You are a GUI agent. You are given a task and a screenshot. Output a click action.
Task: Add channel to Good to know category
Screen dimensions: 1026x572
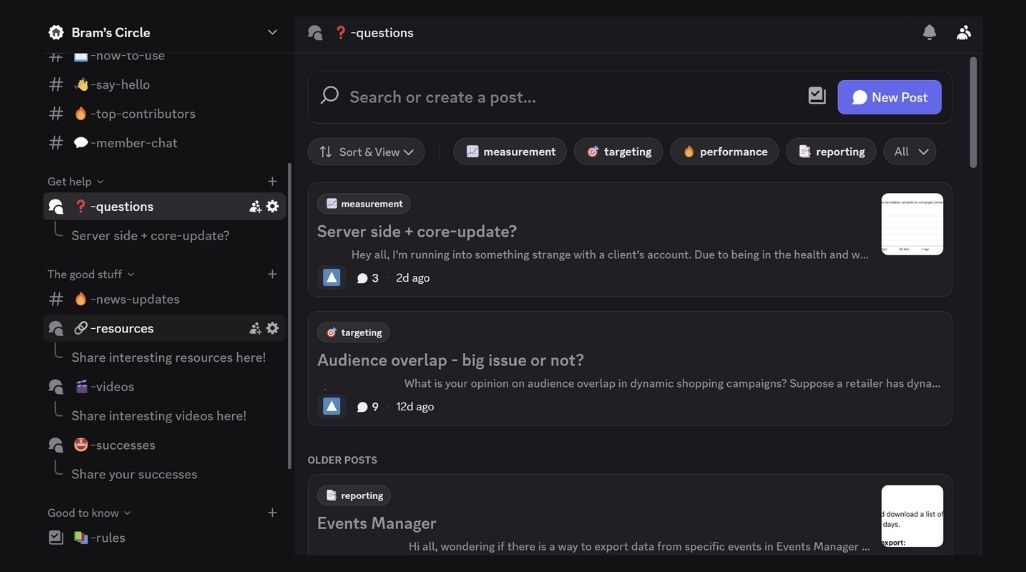pyautogui.click(x=272, y=512)
